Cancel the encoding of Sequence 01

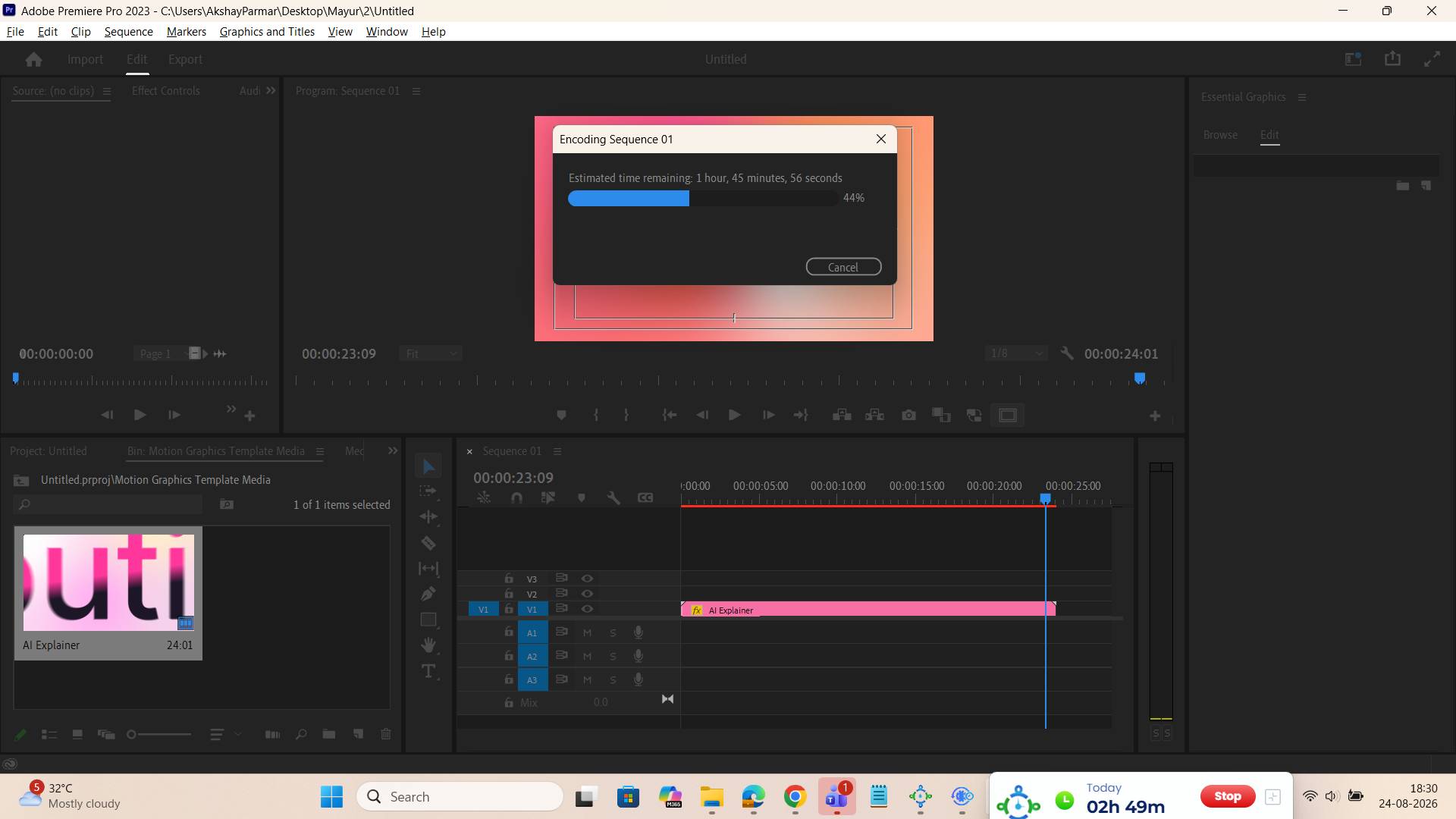[x=843, y=267]
